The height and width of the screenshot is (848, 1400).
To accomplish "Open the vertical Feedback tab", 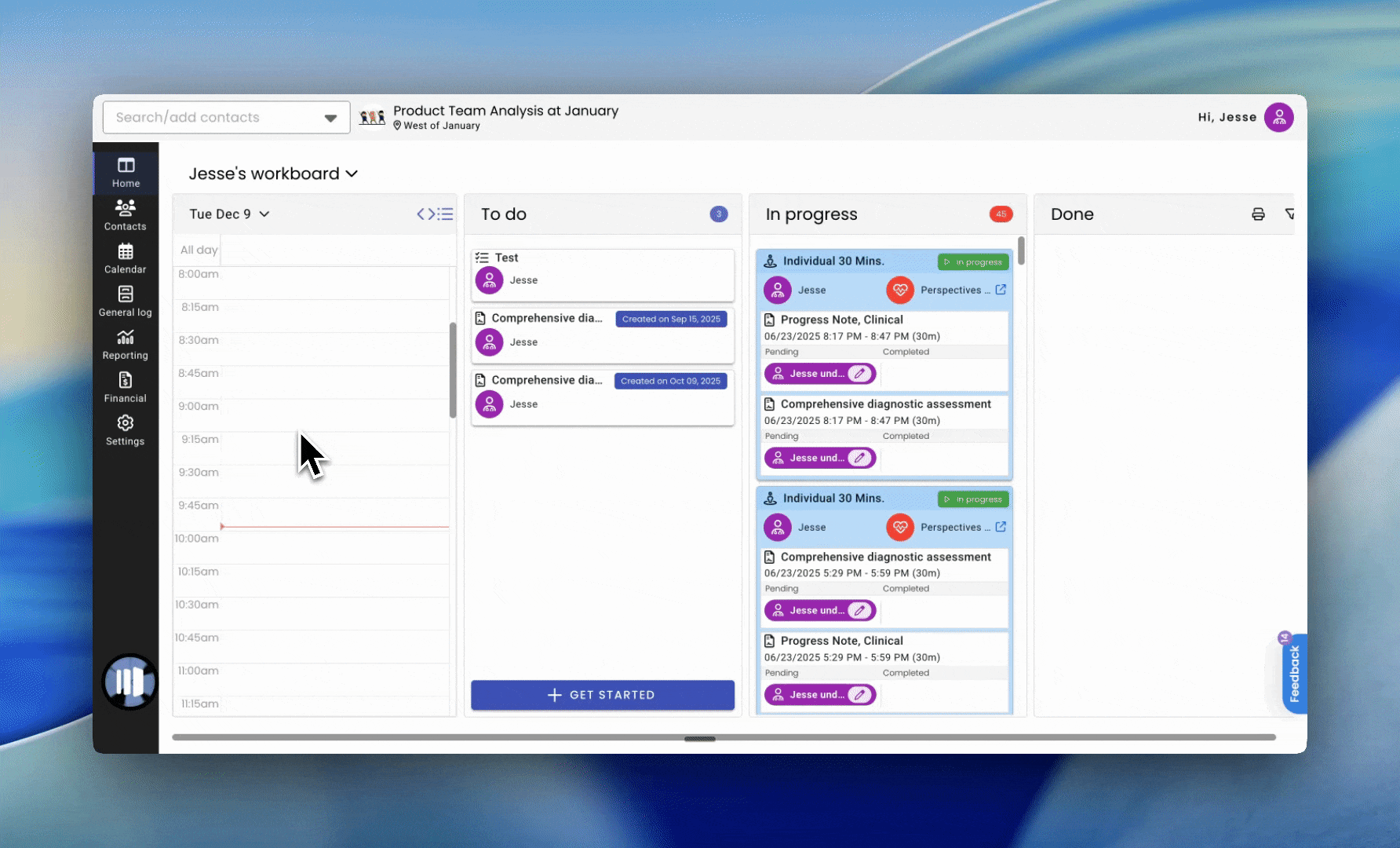I will 1294,674.
